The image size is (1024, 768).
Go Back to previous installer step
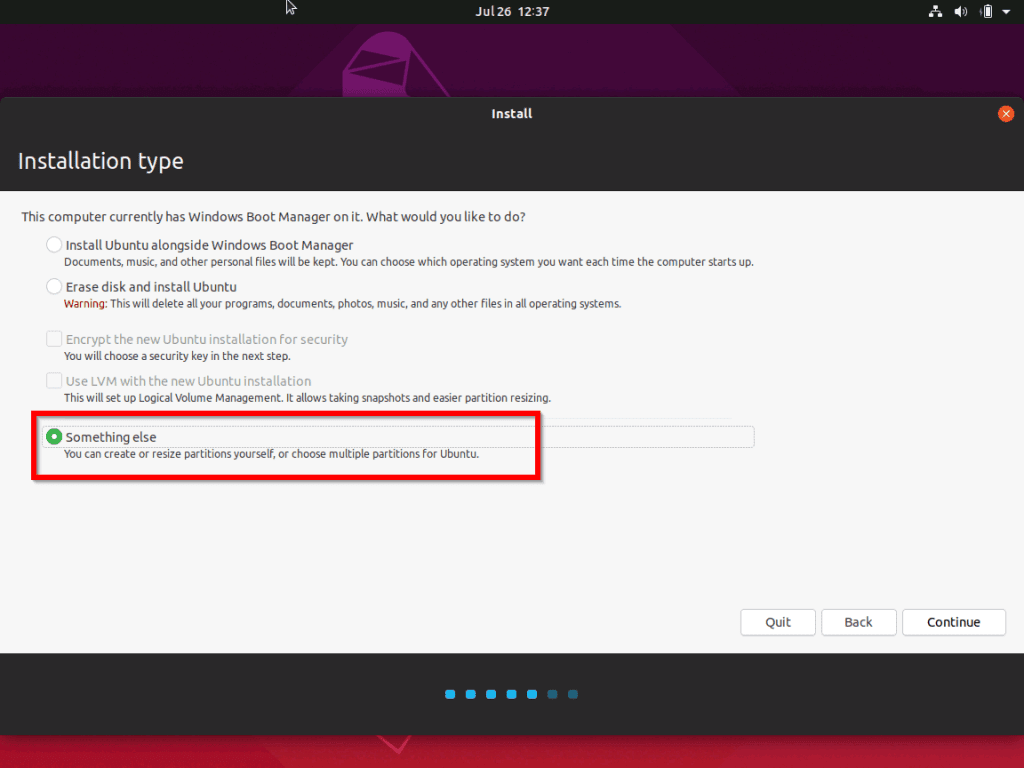click(x=858, y=622)
